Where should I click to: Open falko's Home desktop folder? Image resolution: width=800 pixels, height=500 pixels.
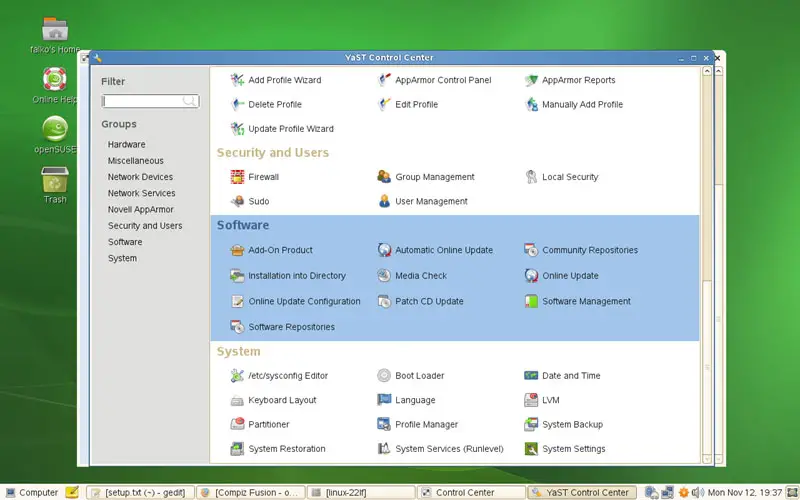coord(55,35)
